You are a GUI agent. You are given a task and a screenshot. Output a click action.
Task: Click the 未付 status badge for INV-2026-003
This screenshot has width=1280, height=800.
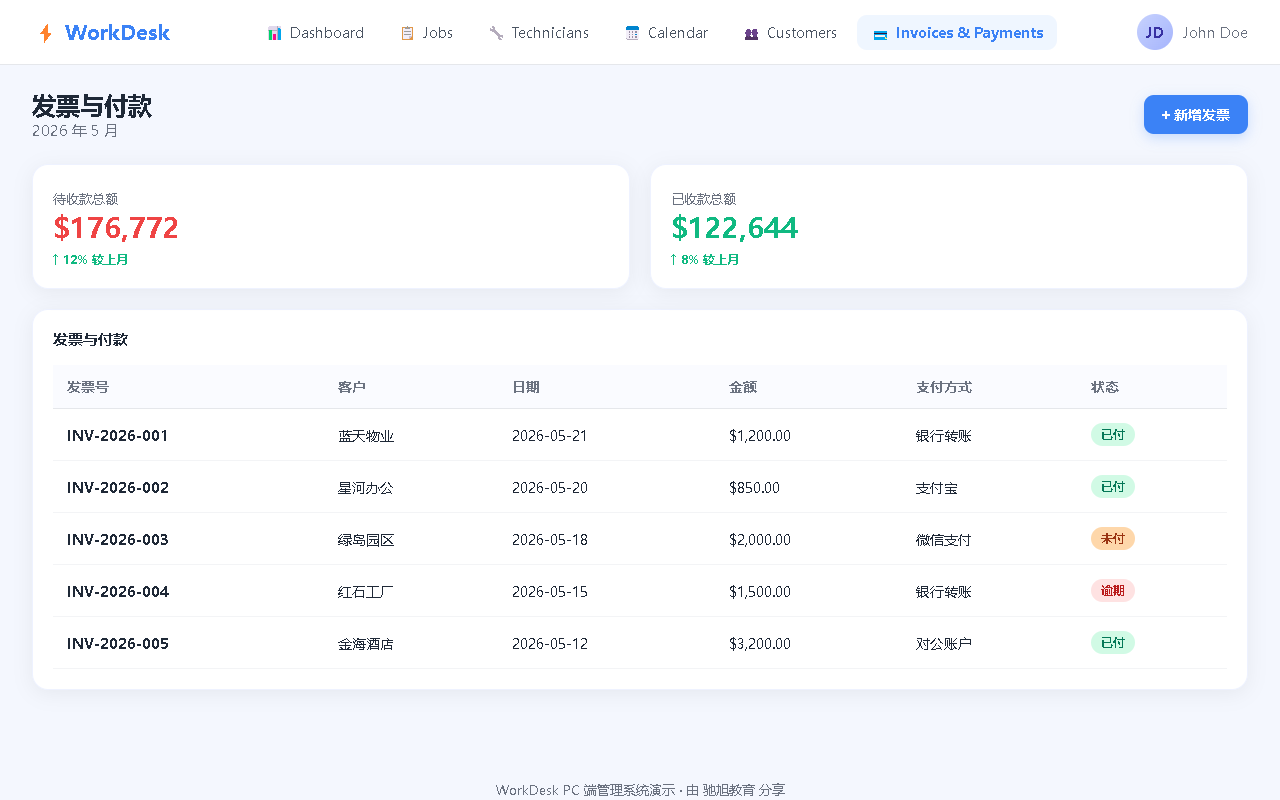tap(1113, 539)
